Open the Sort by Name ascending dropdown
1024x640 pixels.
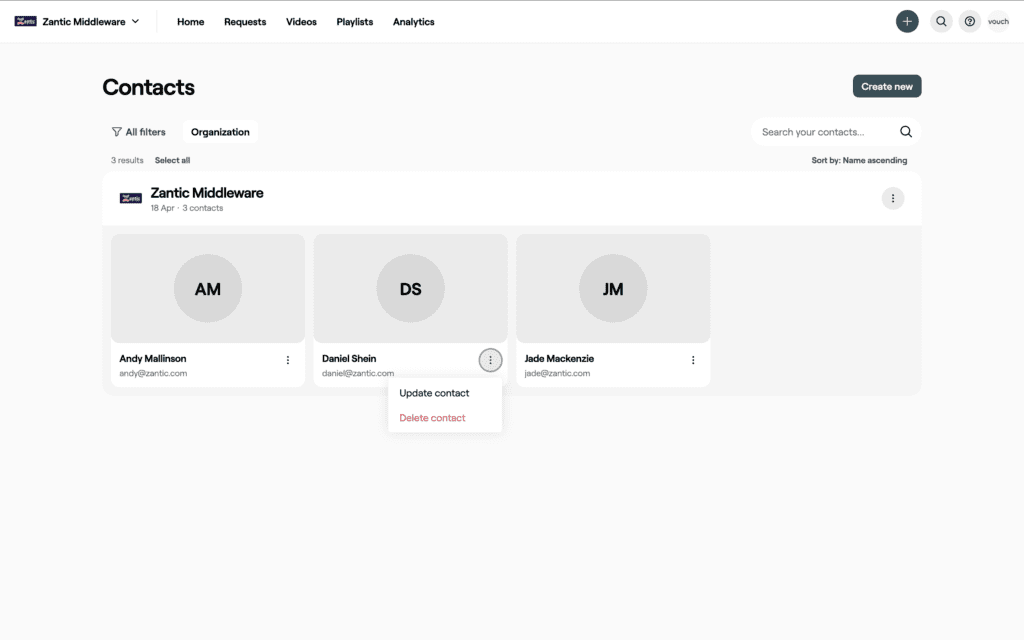coord(859,160)
